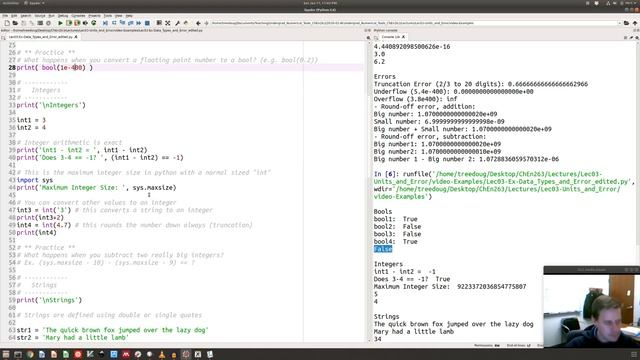Open Preferences with the wrench icon
The image size is (640, 360).
178,23
